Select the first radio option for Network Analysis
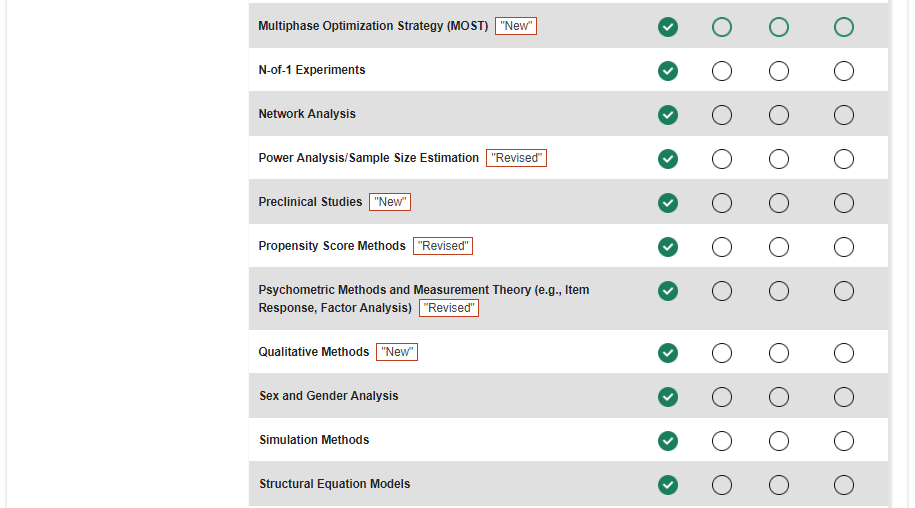Screen dimensions: 915x508 [668, 115]
